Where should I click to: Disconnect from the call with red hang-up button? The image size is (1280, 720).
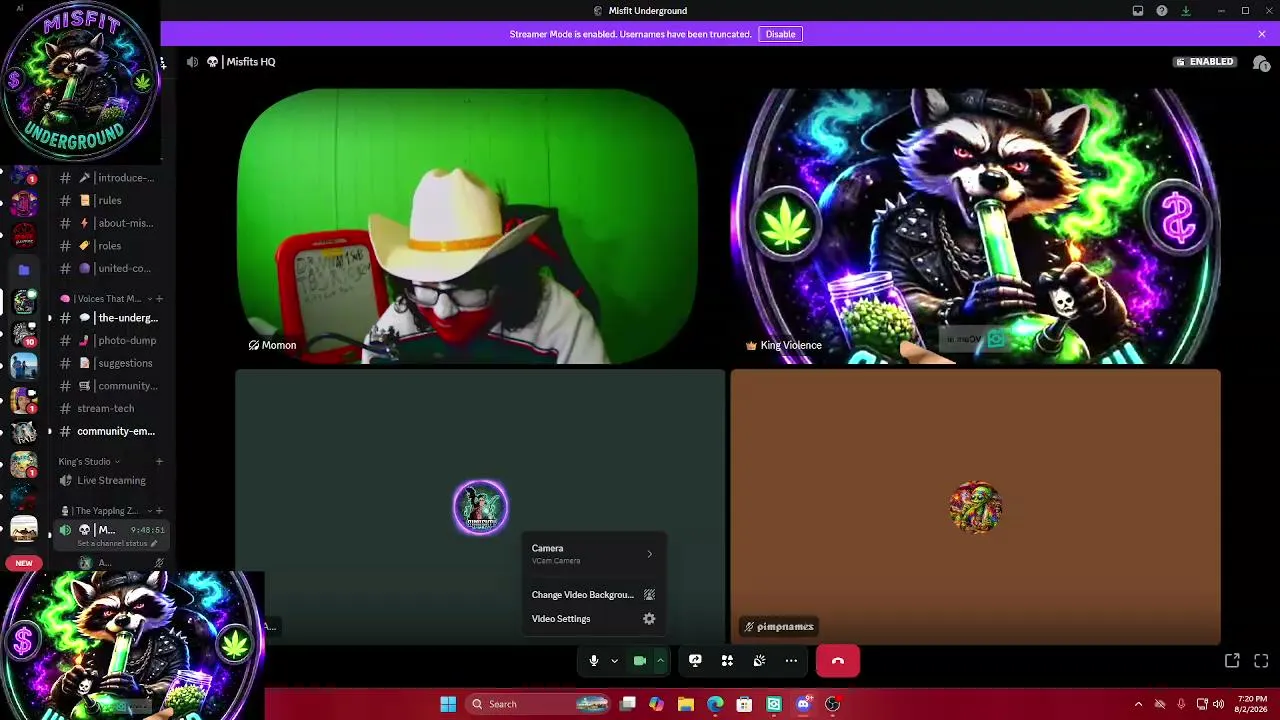pos(838,661)
